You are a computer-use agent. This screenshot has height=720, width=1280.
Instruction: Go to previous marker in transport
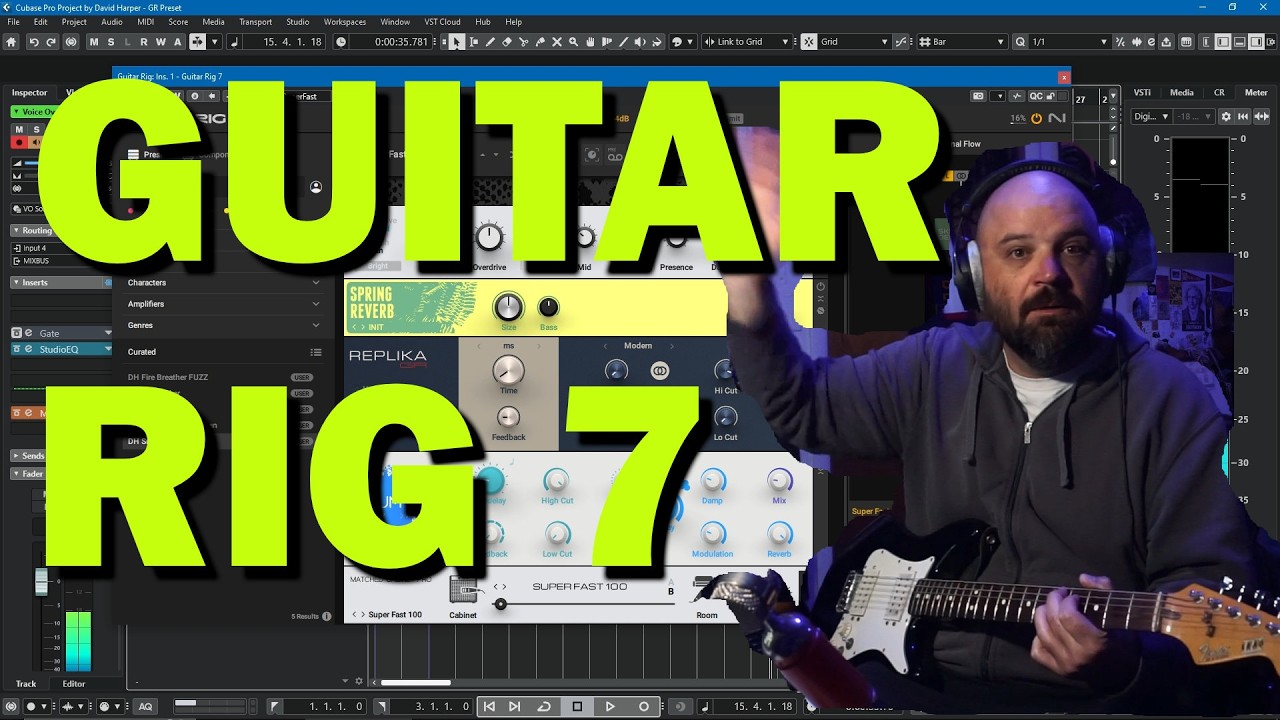(489, 706)
